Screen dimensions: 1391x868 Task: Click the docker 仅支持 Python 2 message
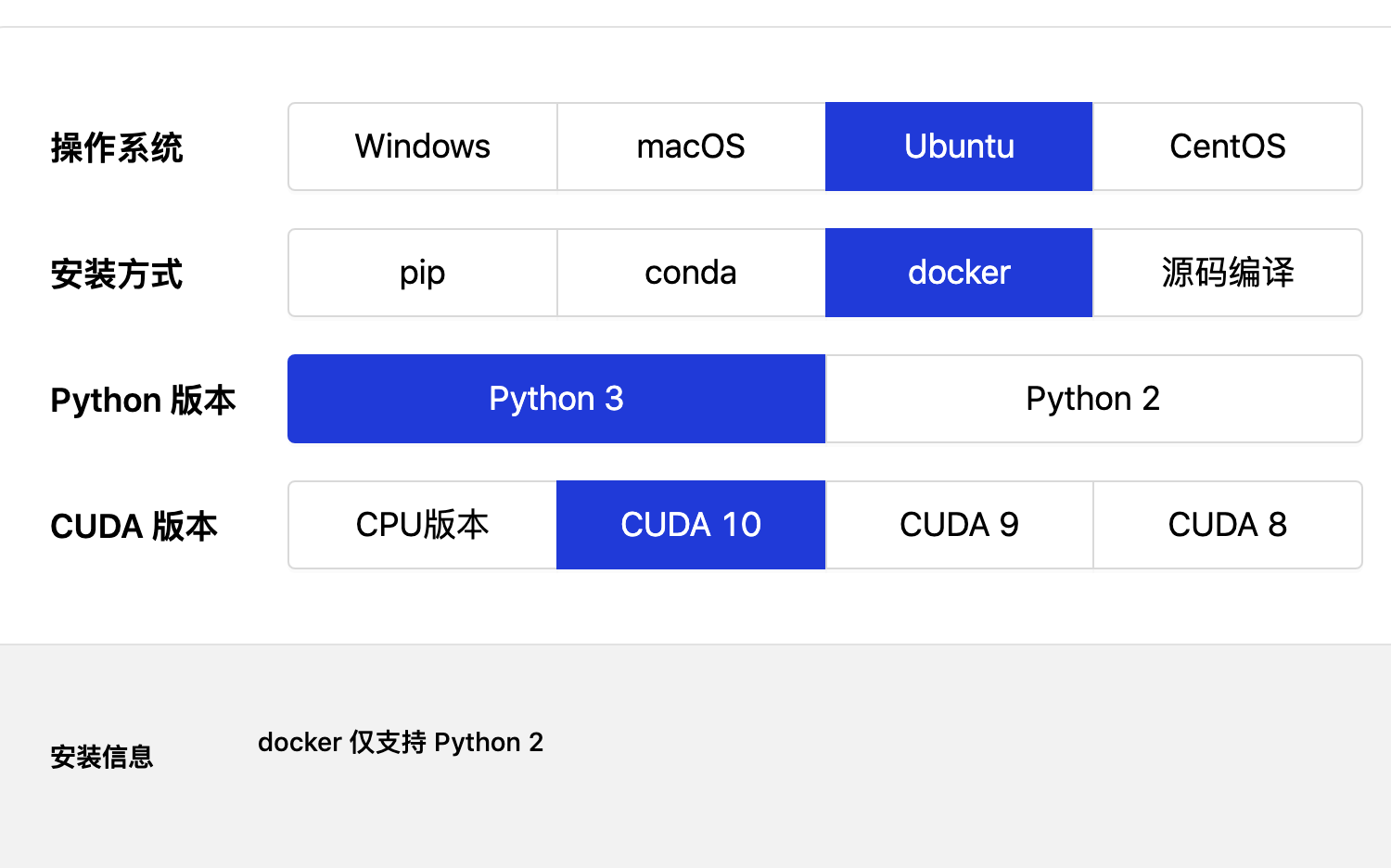(x=401, y=742)
